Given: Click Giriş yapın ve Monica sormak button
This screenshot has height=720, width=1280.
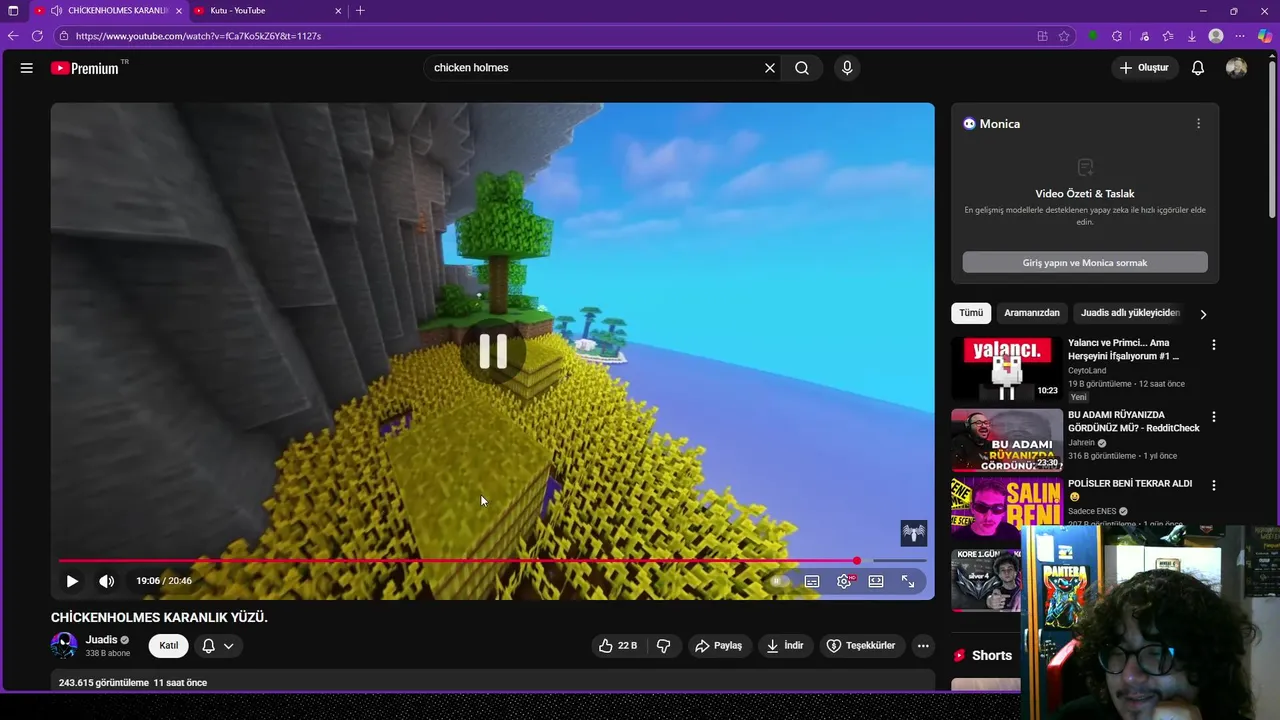Looking at the screenshot, I should pos(1085,263).
